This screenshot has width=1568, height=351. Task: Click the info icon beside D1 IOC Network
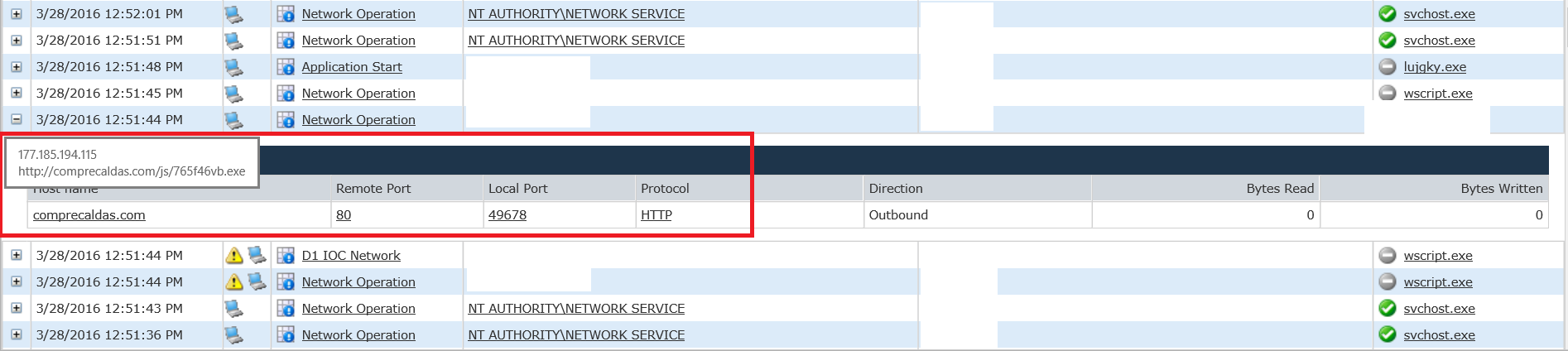click(x=286, y=256)
